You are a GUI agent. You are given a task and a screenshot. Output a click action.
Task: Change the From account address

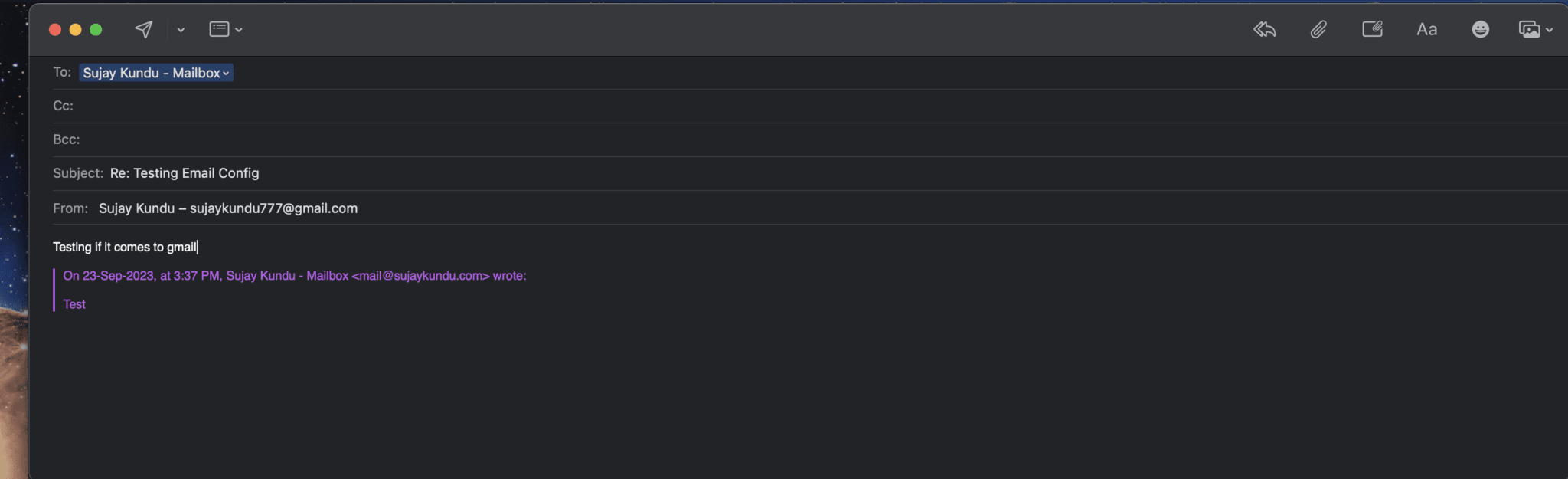click(228, 208)
